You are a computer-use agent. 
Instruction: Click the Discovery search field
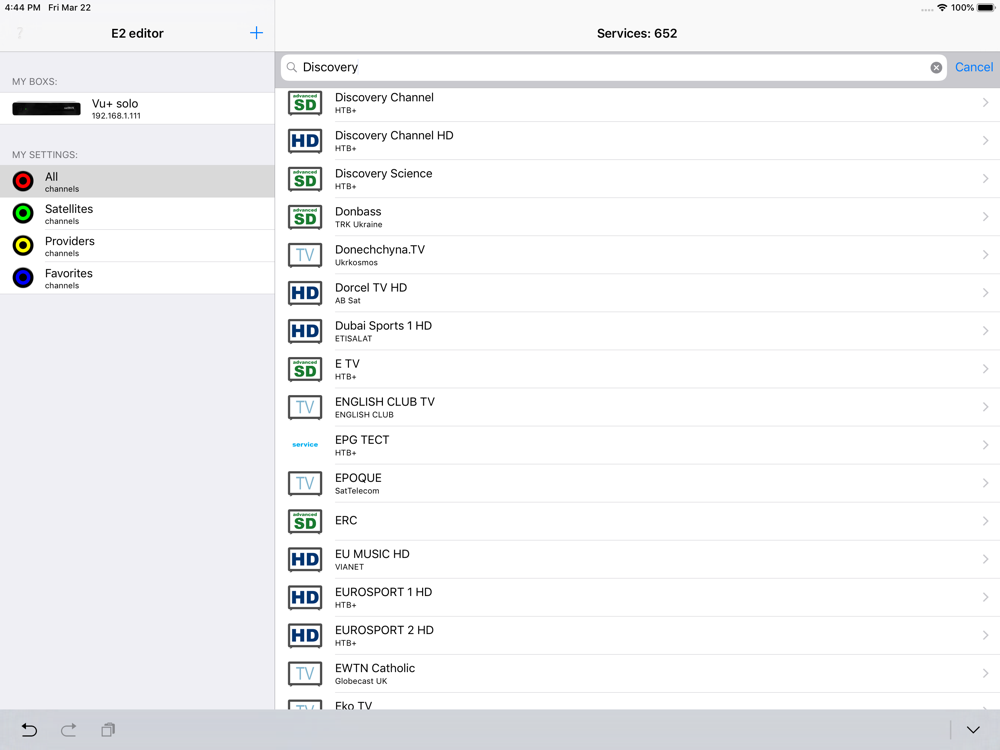click(x=614, y=68)
